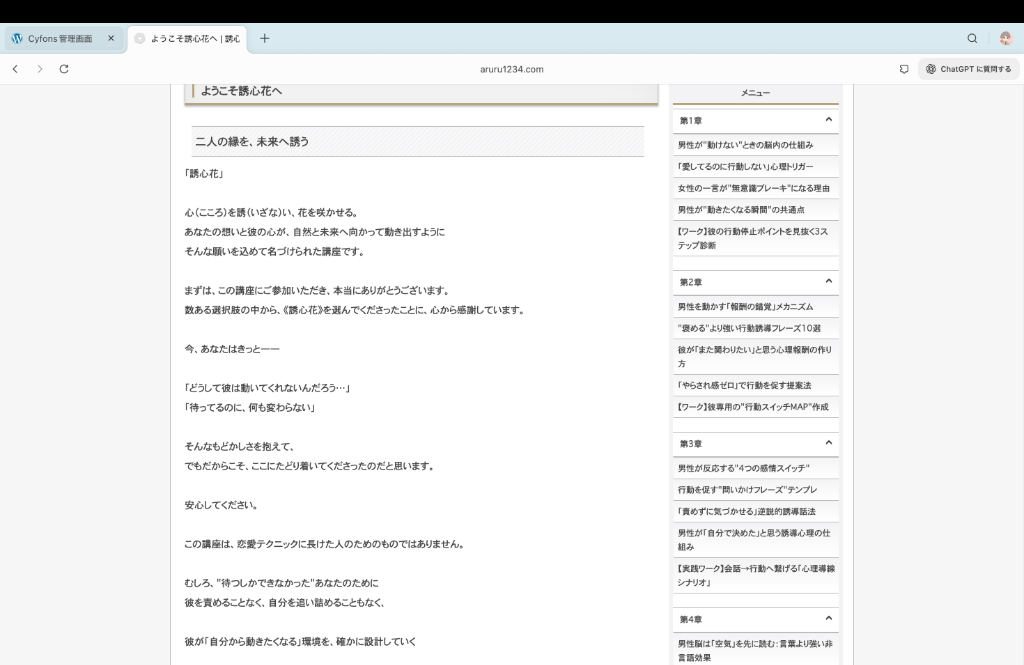Screen dimensions: 1024x665
Task: Open 【ワーク】彼専用の"行動スイッチMAP"作成
Action: [753, 407]
